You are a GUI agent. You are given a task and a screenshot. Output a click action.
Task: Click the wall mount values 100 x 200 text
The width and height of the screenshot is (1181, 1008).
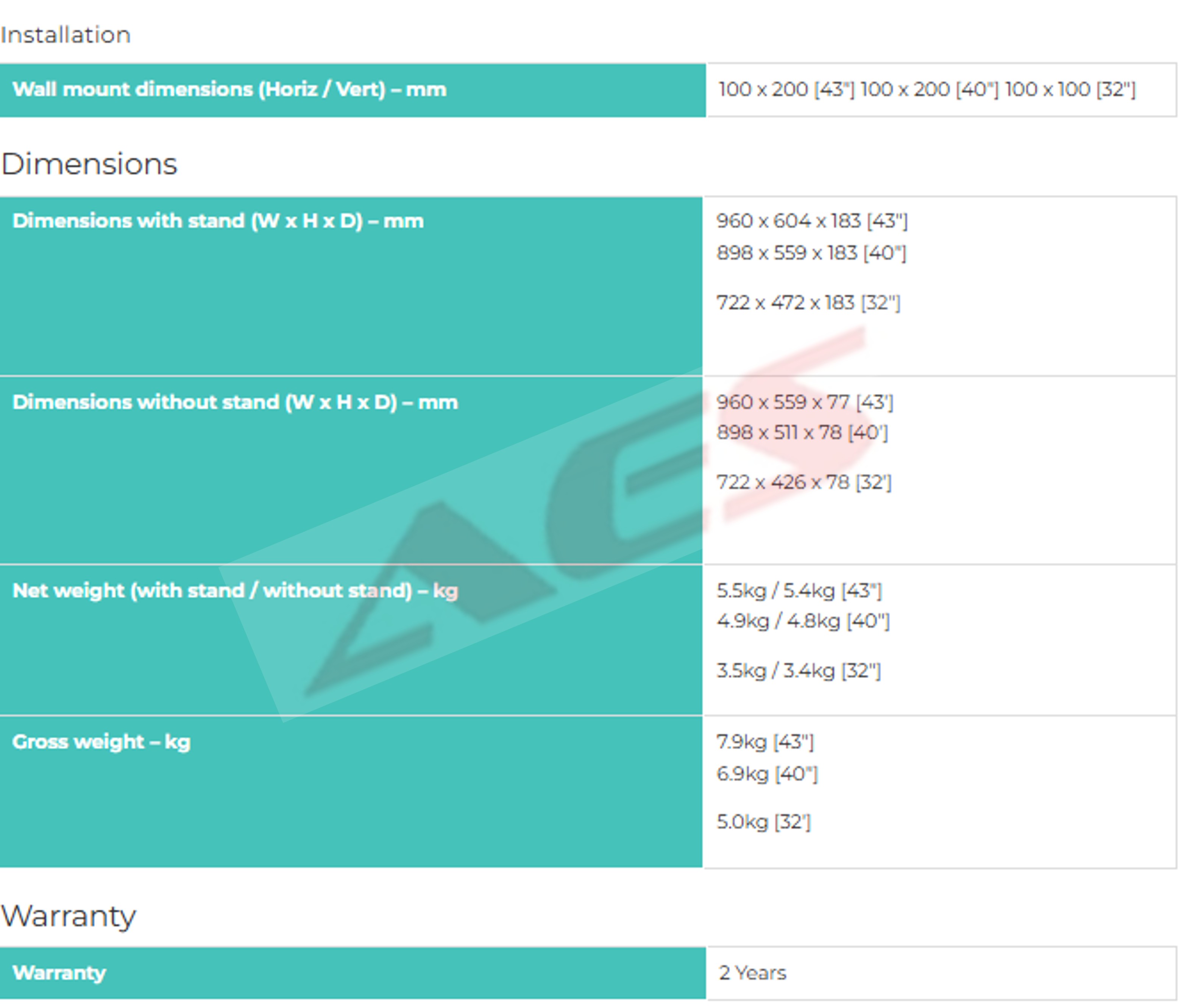pos(926,89)
